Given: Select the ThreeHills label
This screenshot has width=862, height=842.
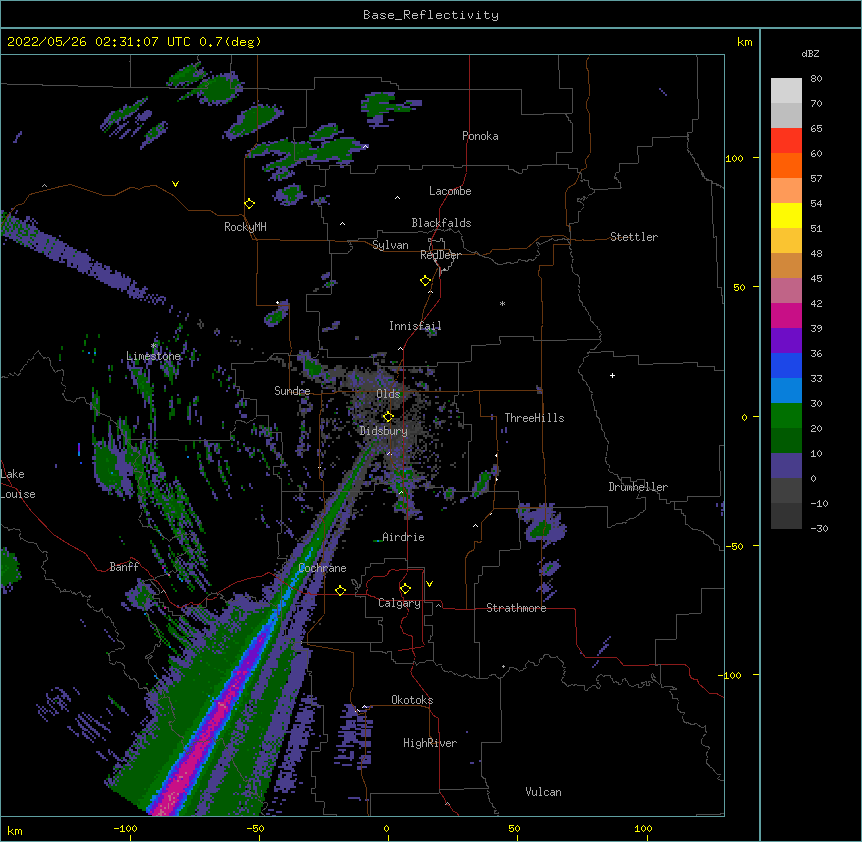Looking at the screenshot, I should point(534,418).
